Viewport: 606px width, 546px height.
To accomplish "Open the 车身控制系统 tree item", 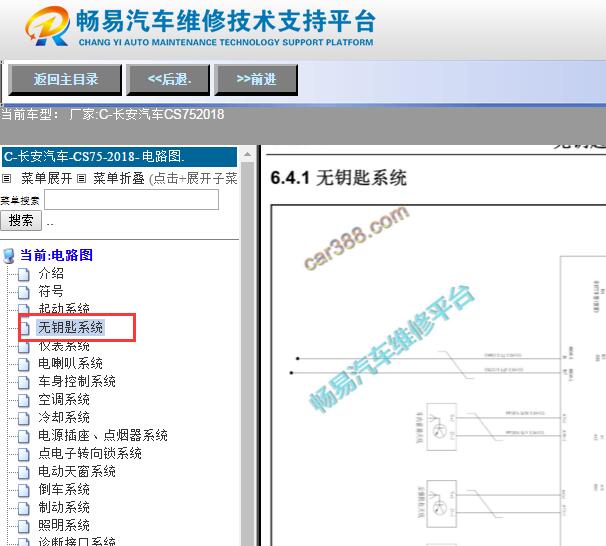I will point(77,381).
